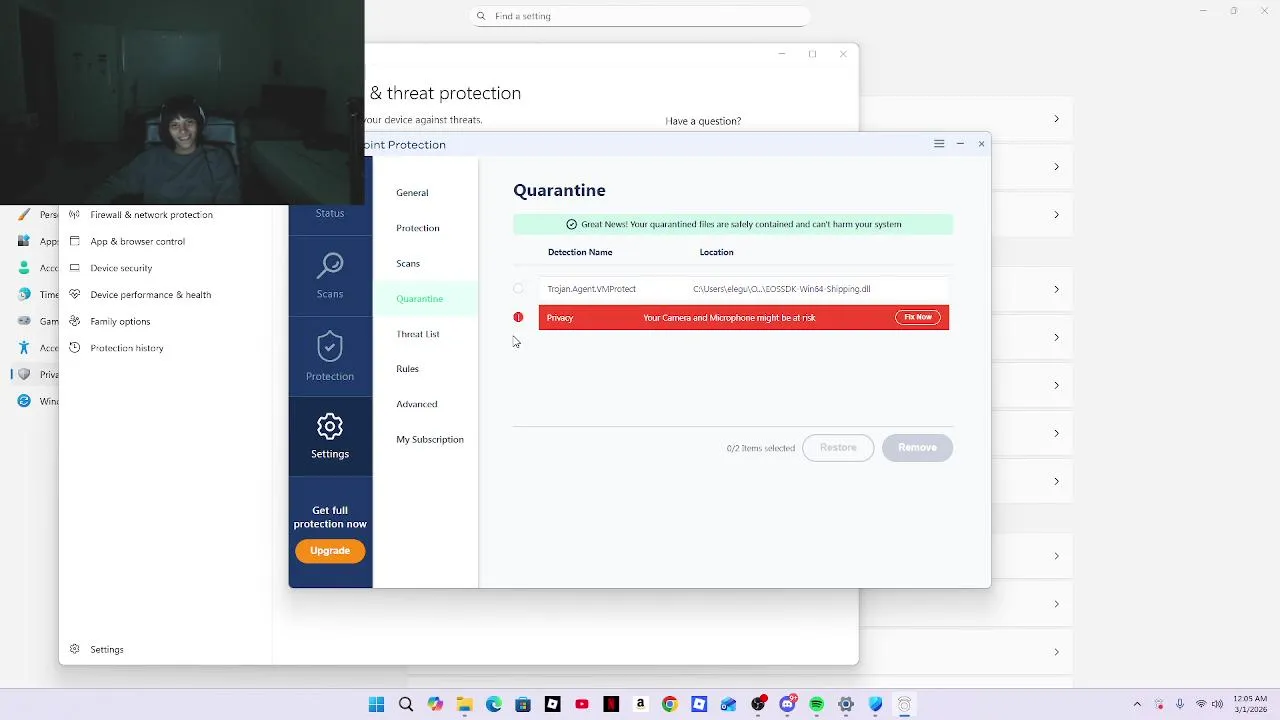Click the Gaming controller icon in Settings sidebar
The width and height of the screenshot is (1280, 720).
coord(24,321)
